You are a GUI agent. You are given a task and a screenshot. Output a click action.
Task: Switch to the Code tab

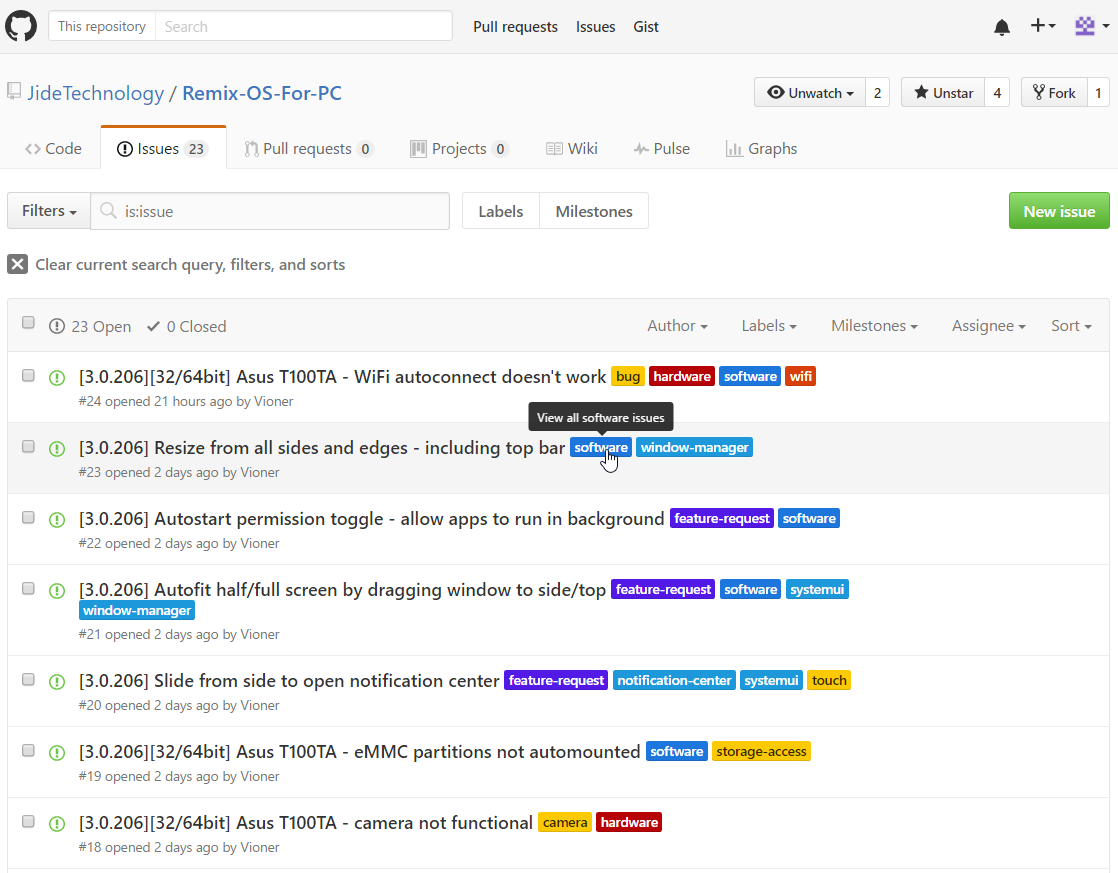tap(53, 148)
